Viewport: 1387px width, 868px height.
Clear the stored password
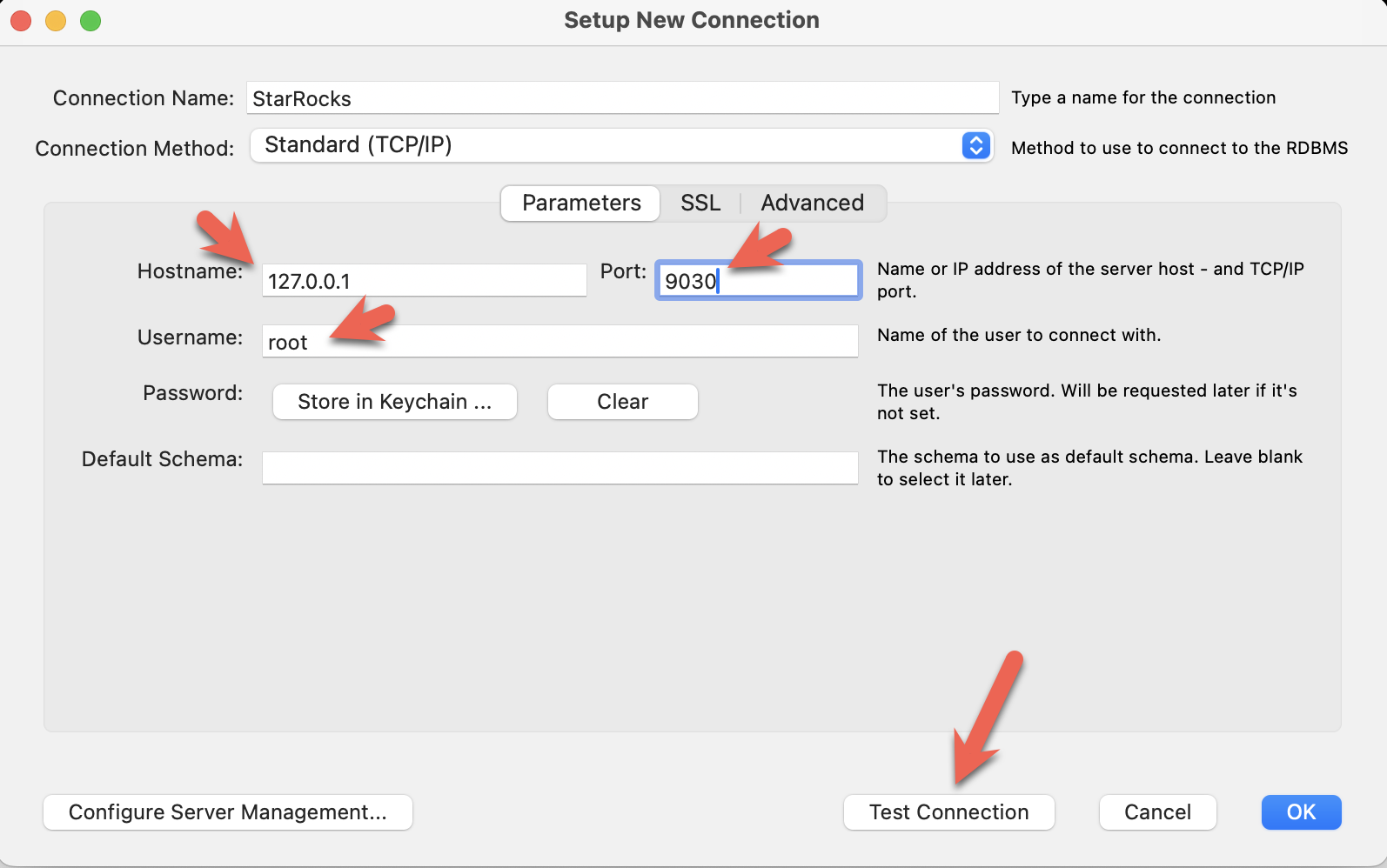622,402
